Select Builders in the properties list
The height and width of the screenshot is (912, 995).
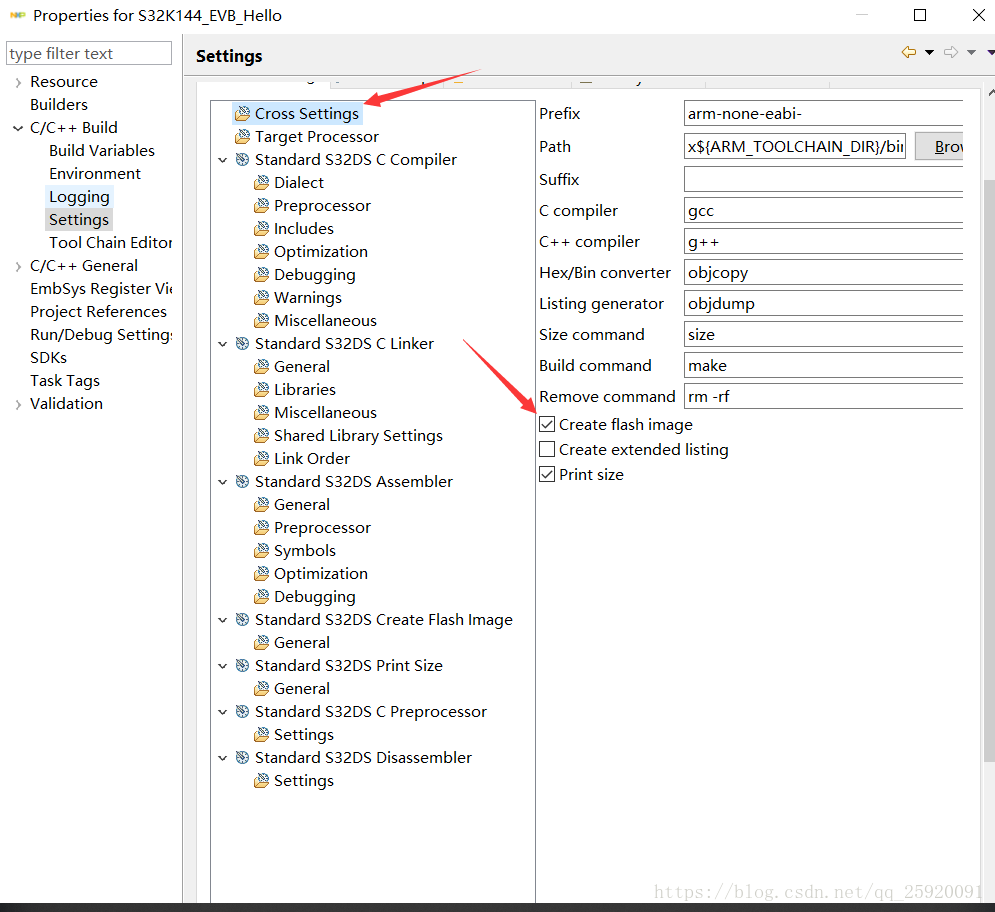click(x=59, y=105)
